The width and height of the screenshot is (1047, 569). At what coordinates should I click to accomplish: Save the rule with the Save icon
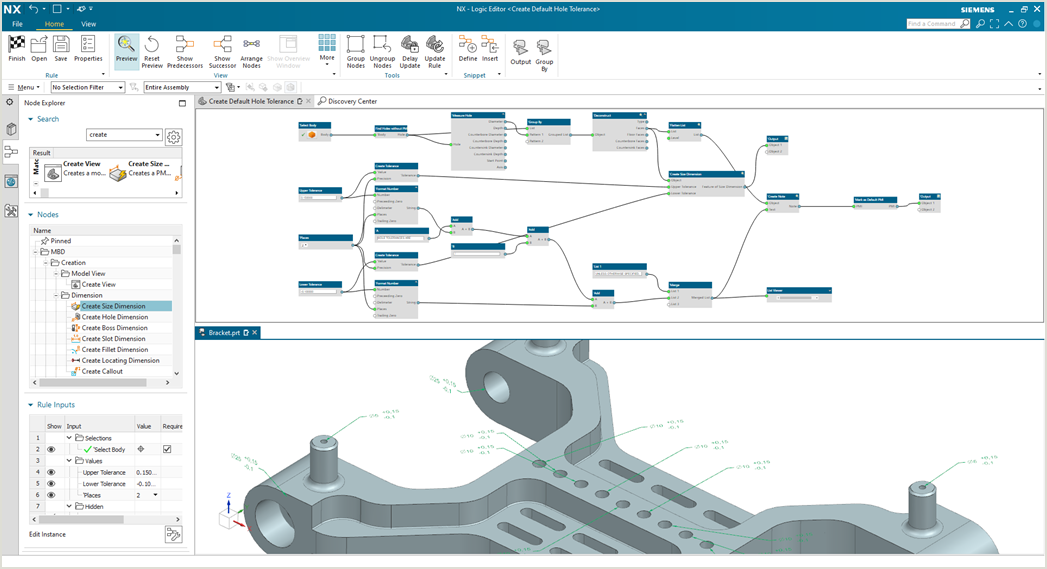pyautogui.click(x=61, y=44)
